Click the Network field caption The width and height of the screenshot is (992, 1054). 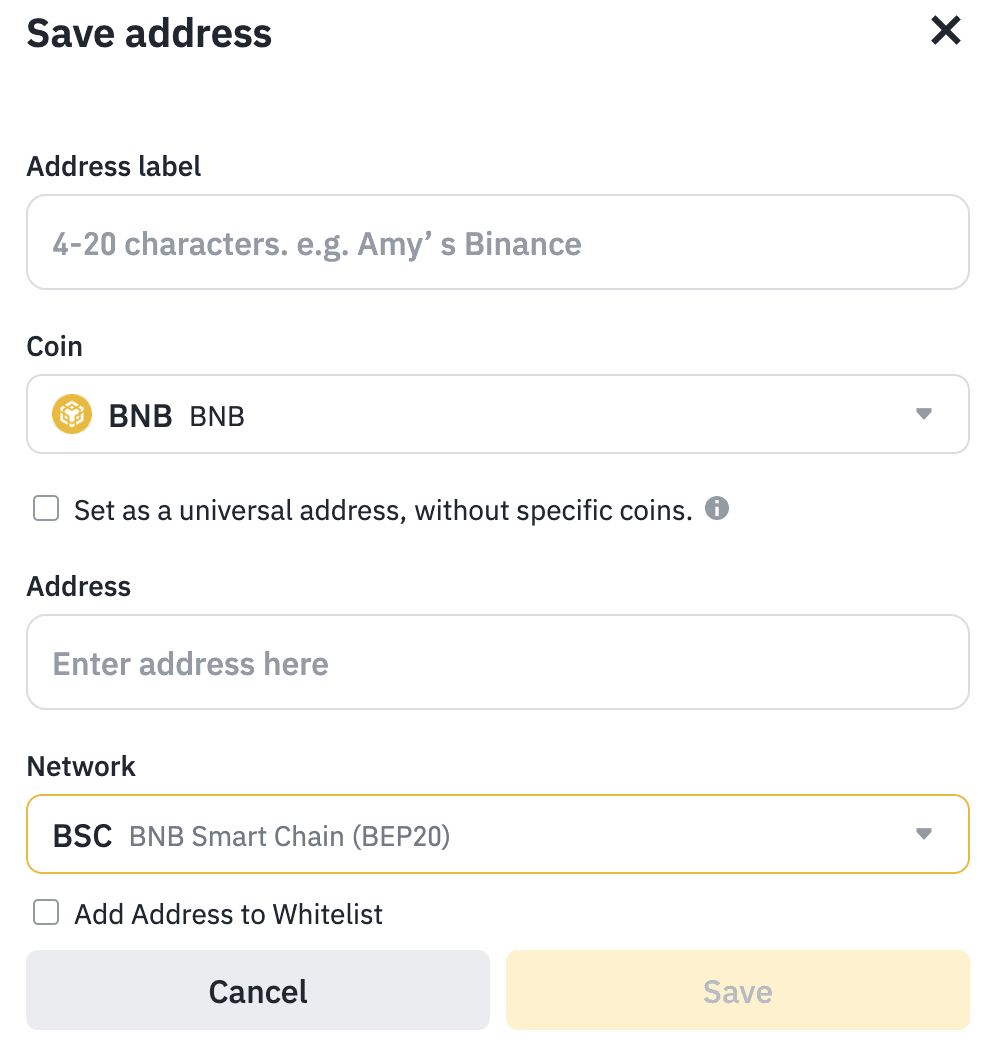pyautogui.click(x=81, y=766)
